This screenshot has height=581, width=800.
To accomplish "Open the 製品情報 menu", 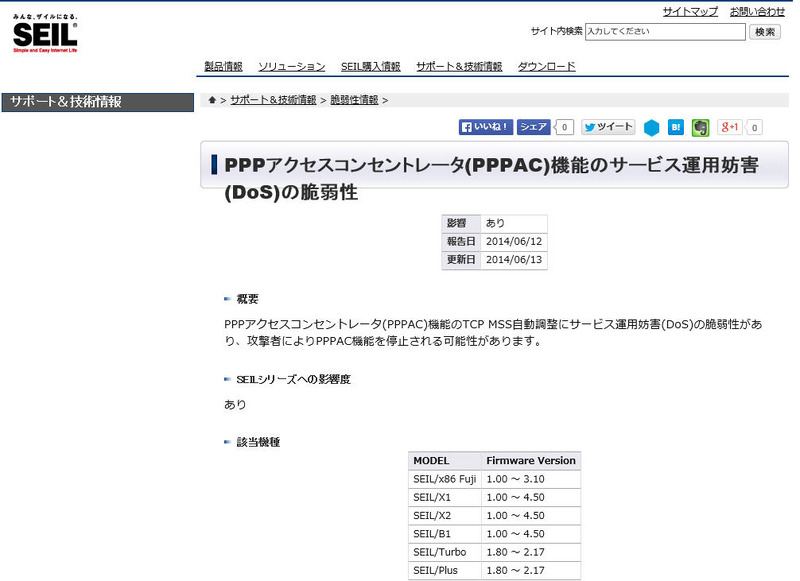I will pos(223,67).
